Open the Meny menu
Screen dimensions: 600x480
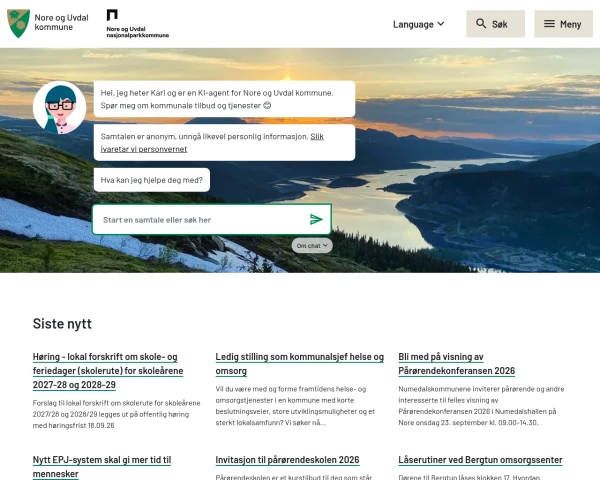[563, 24]
